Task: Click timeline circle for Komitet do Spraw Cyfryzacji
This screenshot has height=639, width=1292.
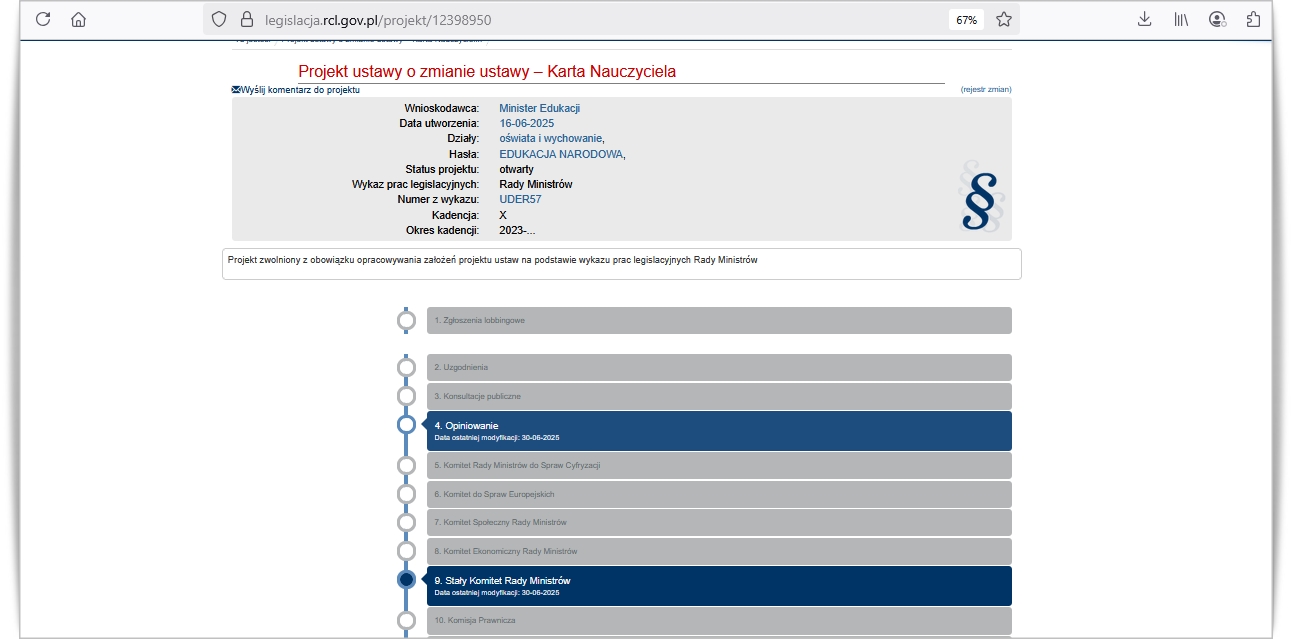Action: 406,465
